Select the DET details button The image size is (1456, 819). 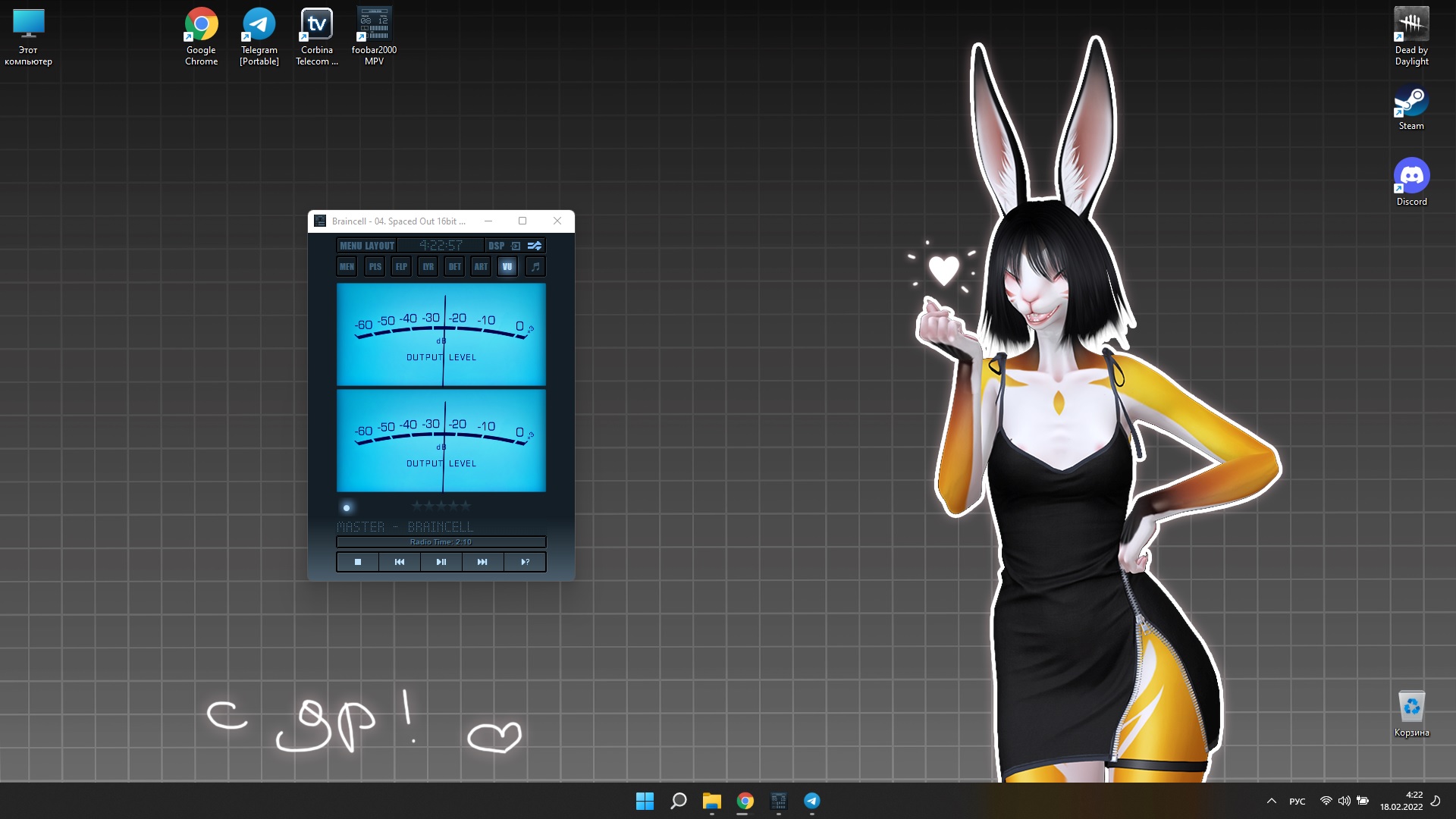[454, 266]
